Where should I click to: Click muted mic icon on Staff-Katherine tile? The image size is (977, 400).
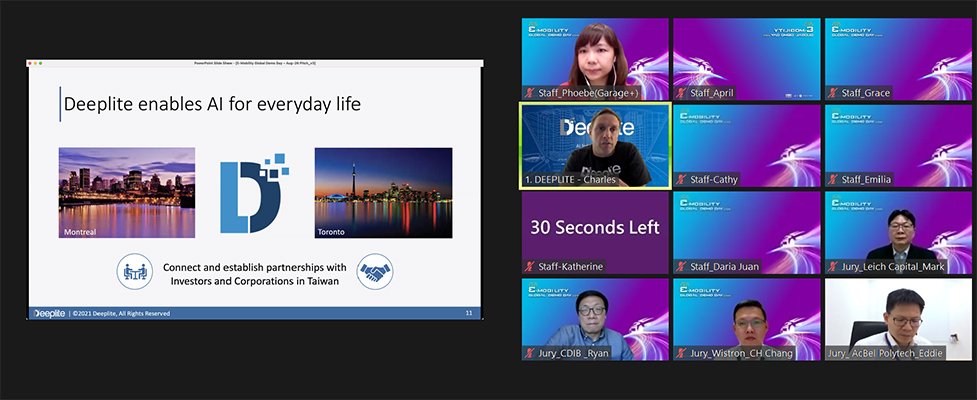point(530,267)
